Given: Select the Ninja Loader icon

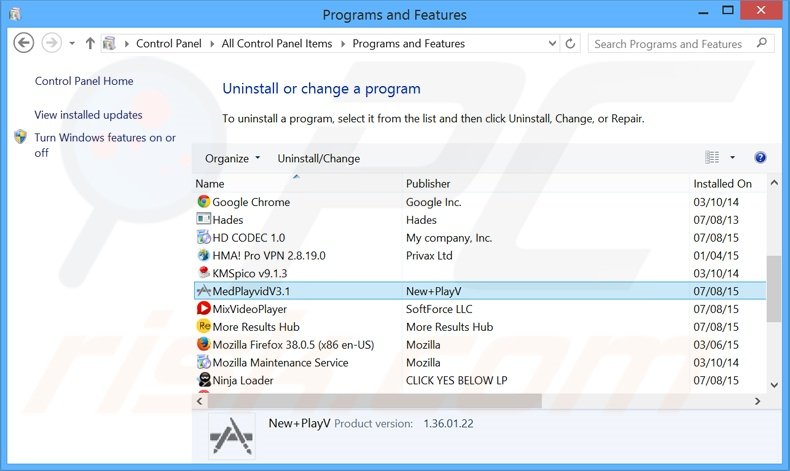Looking at the screenshot, I should coord(204,380).
